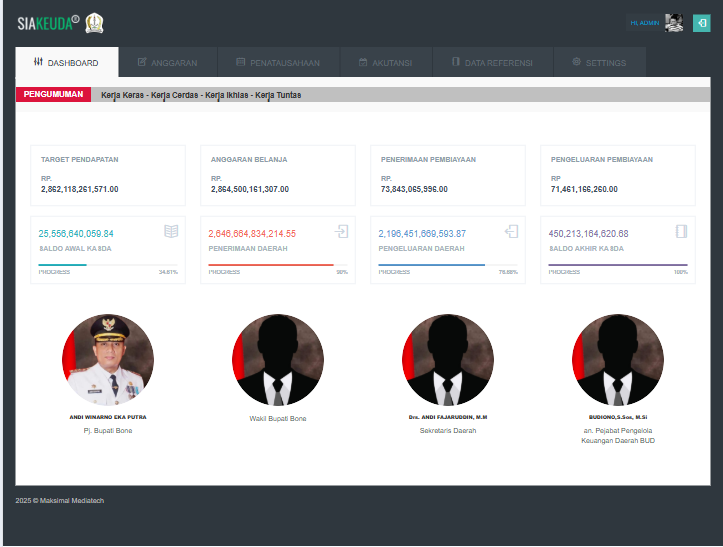723x547 pixels.
Task: Click the Penerimaan Daerah red progress bar
Action: click(270, 265)
